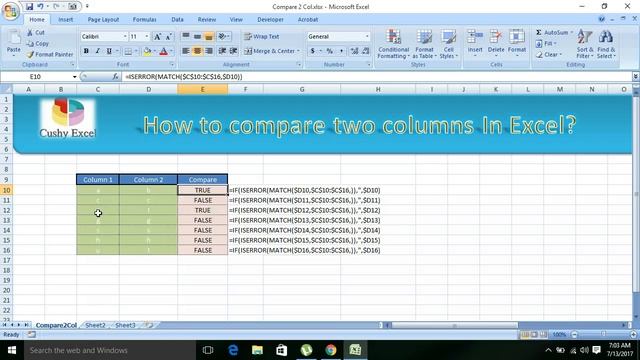Click the Office Button orb
This screenshot has width=640, height=360.
(x=10, y=10)
